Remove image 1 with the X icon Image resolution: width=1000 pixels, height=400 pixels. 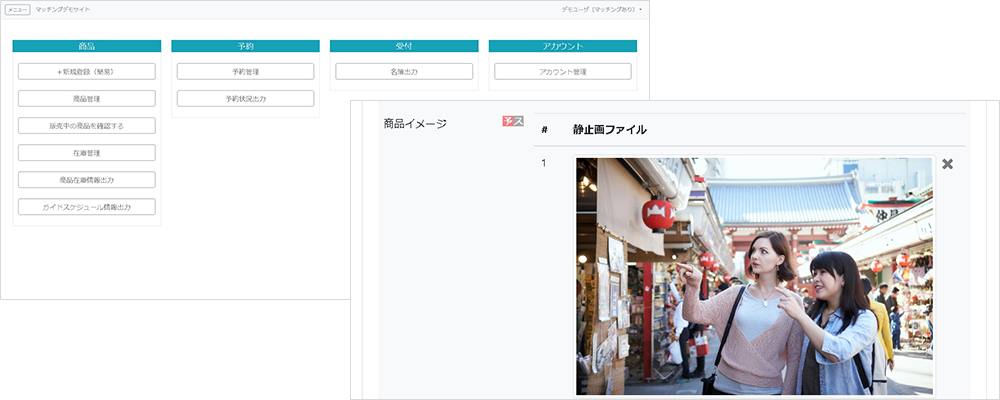948,164
